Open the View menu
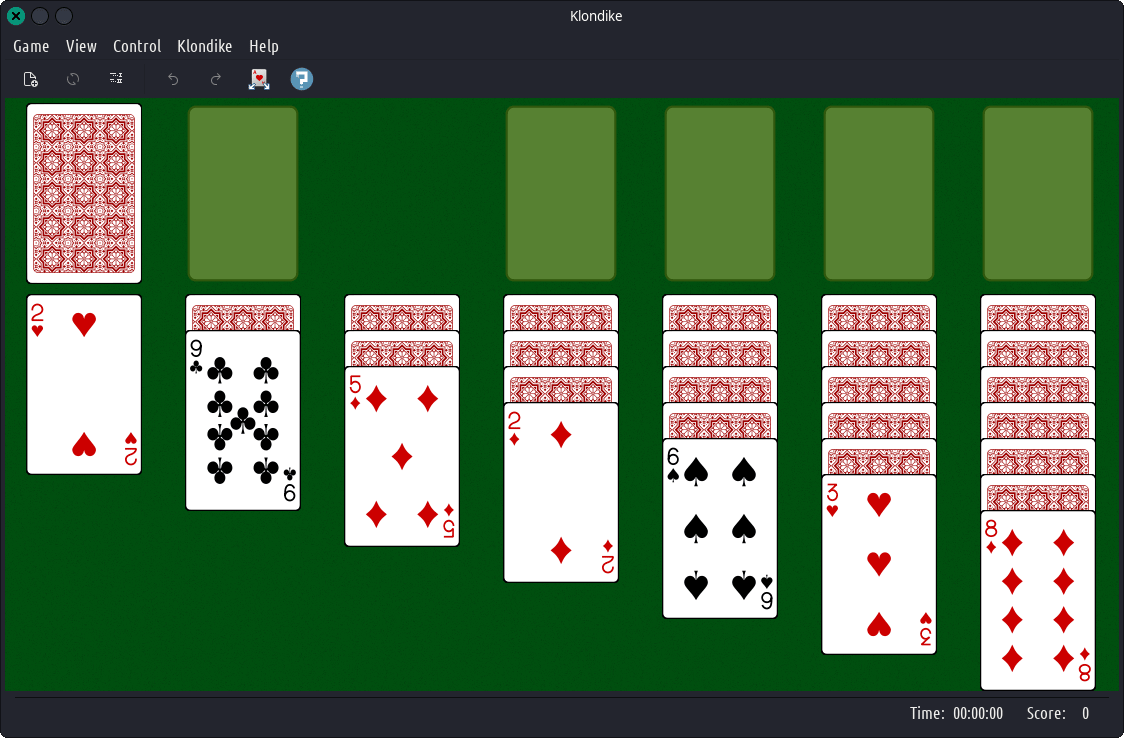 (81, 46)
